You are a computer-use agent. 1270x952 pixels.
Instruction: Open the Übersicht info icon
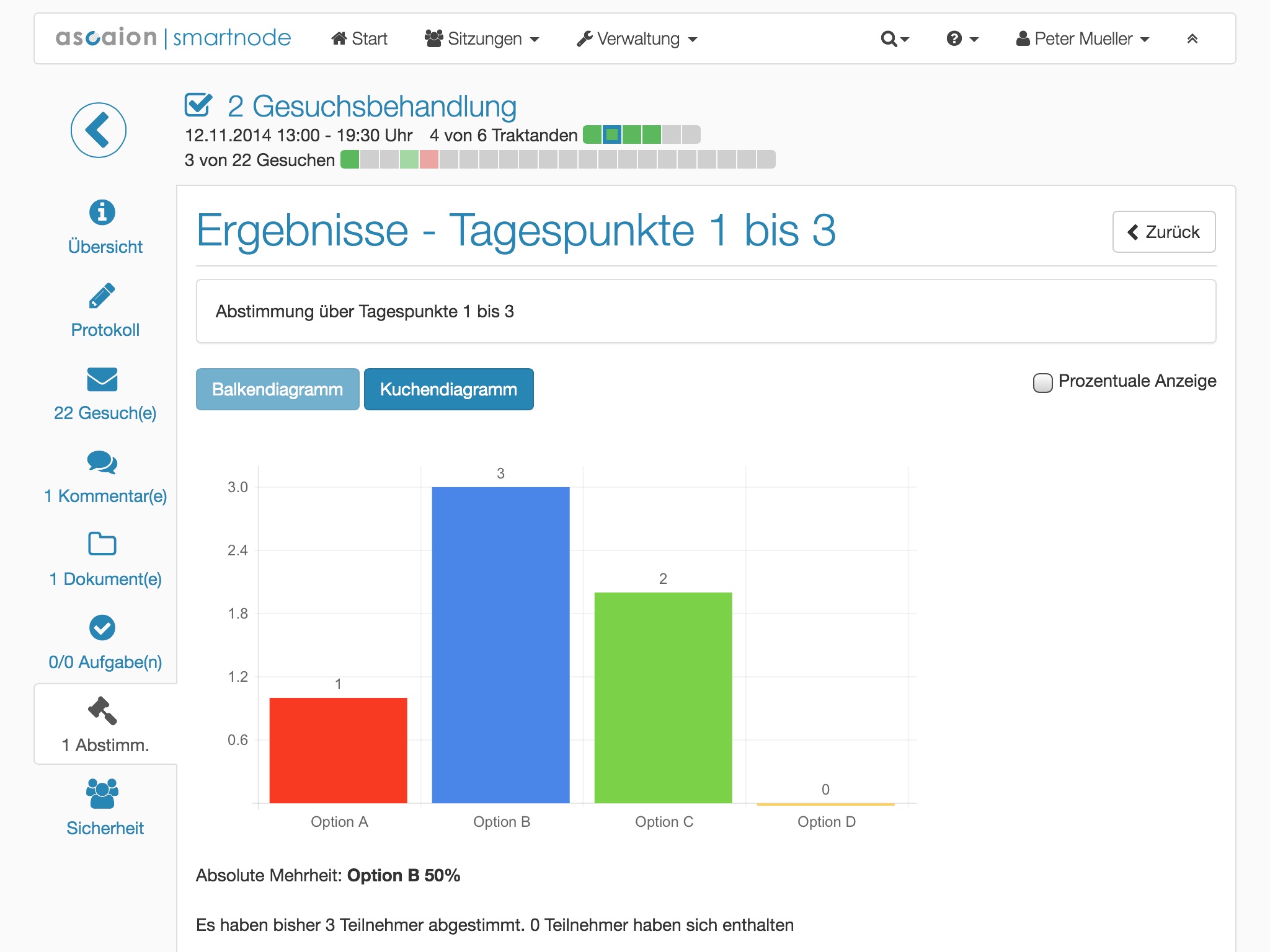pos(102,212)
